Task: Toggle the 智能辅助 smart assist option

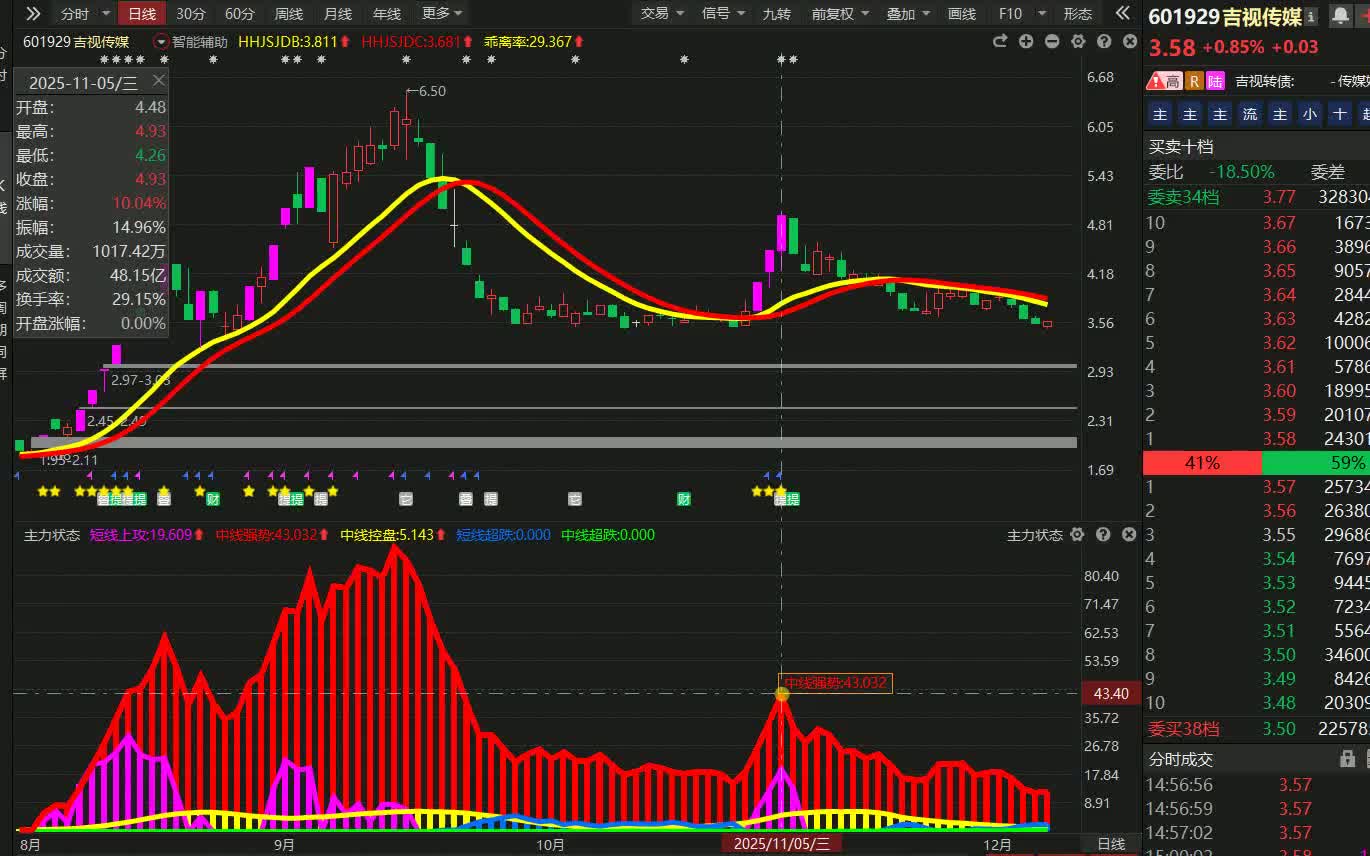Action: tap(190, 42)
